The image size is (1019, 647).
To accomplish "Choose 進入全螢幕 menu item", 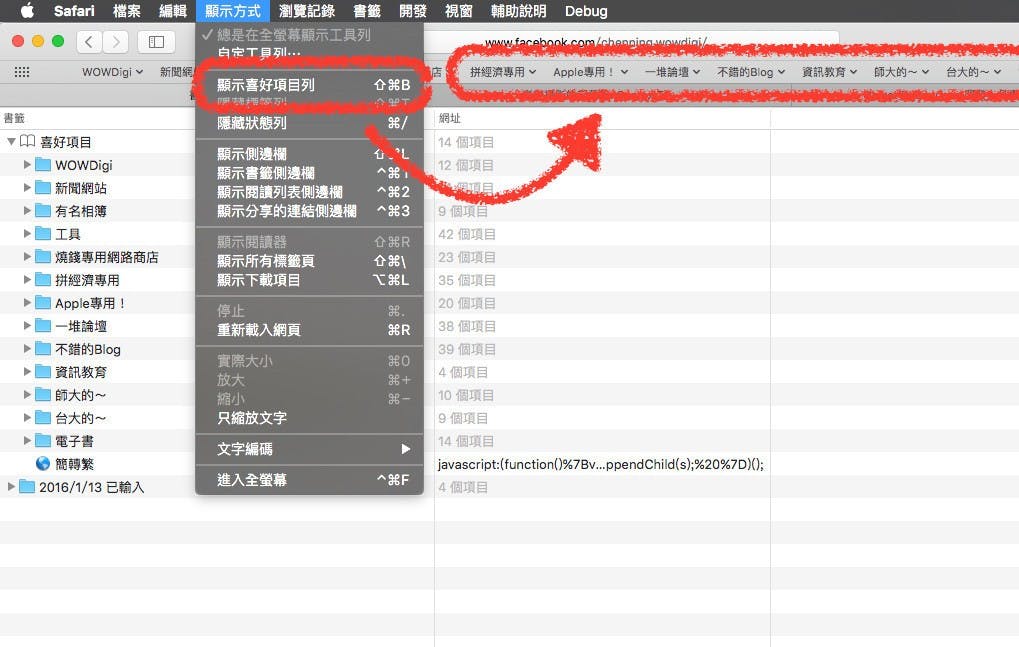I will (309, 480).
